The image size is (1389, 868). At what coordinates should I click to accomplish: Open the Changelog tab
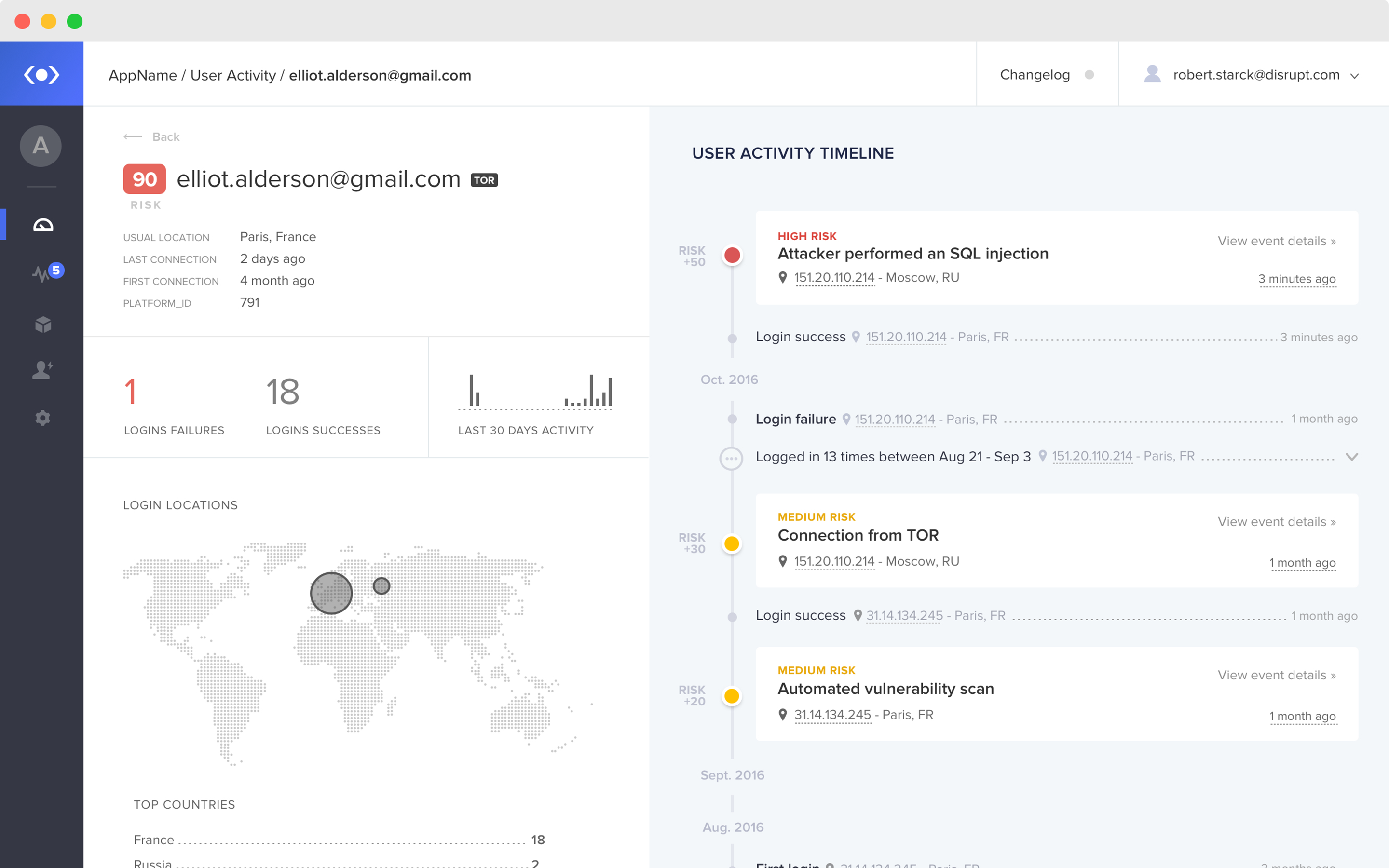tap(1035, 75)
